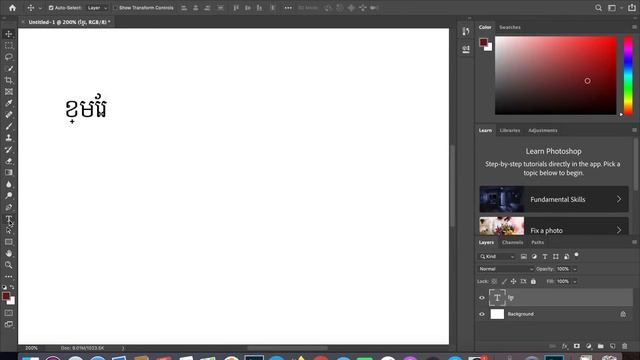Select the Crop tool

pyautogui.click(x=9, y=80)
